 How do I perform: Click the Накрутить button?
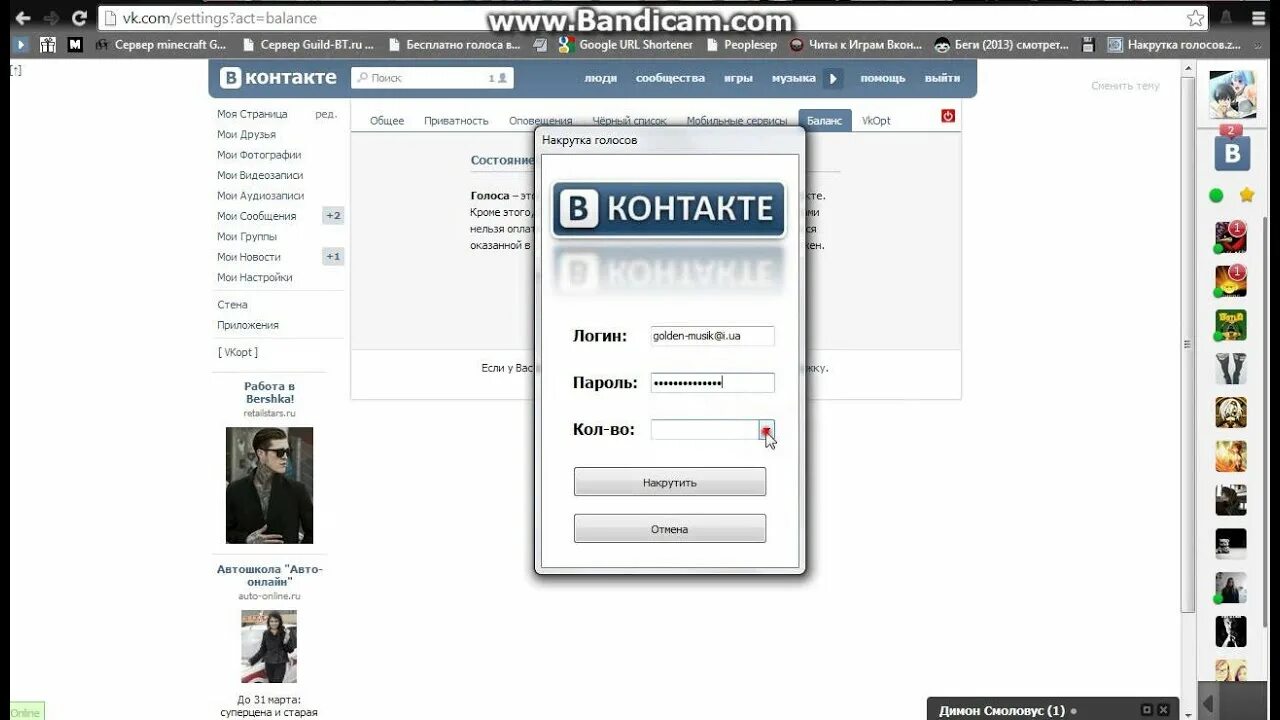pyautogui.click(x=670, y=482)
